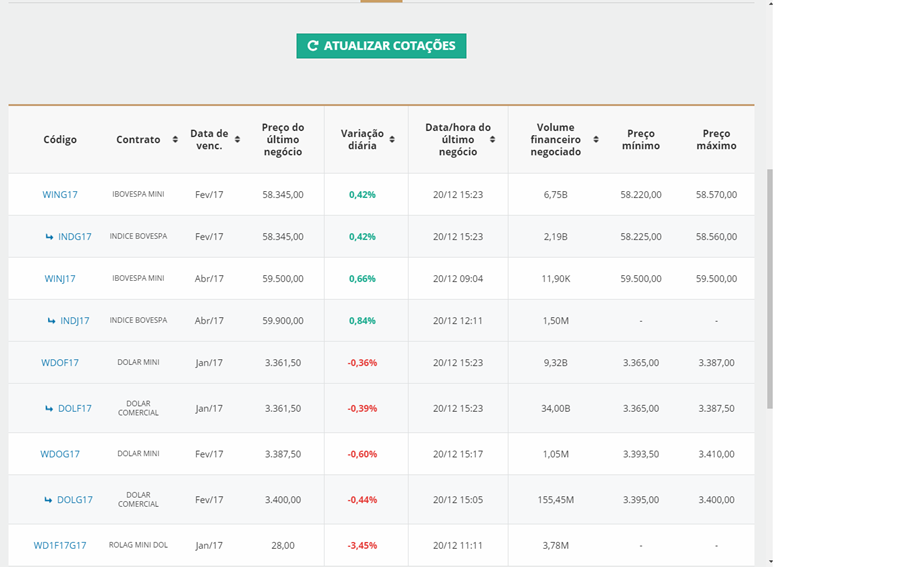Click the page vertical scrollbar thumb

click(769, 288)
